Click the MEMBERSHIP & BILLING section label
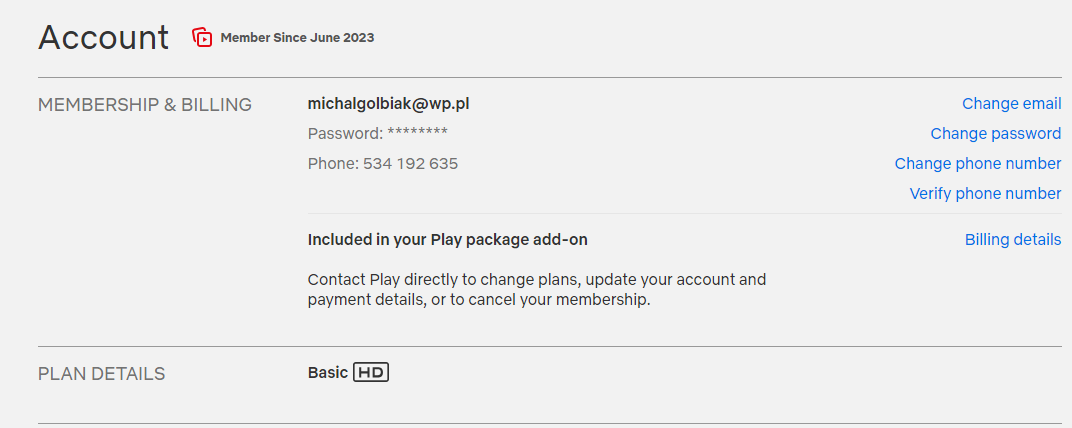1072x428 pixels. click(x=145, y=105)
